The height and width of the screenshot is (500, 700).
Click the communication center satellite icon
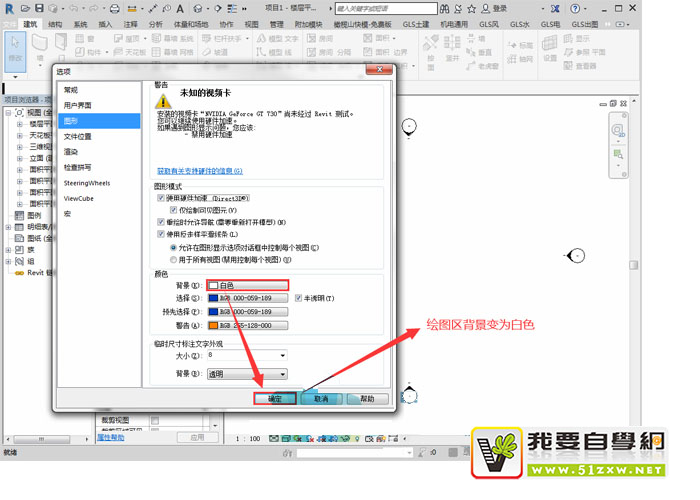[x=458, y=8]
